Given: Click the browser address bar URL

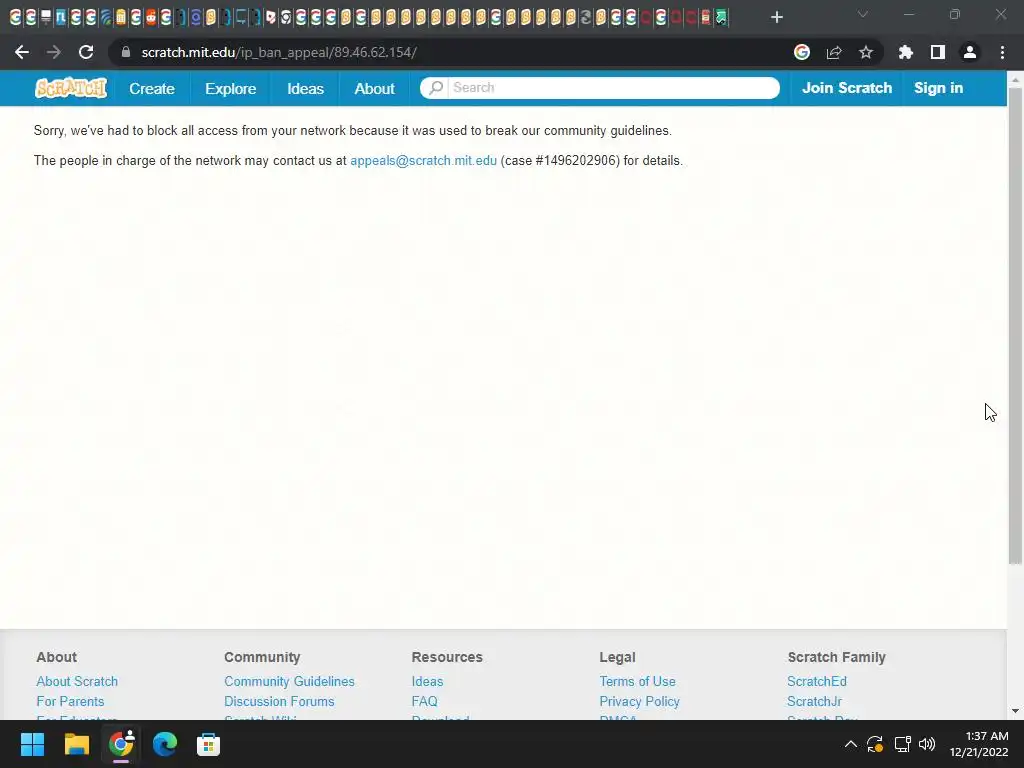Looking at the screenshot, I should coord(279,52).
